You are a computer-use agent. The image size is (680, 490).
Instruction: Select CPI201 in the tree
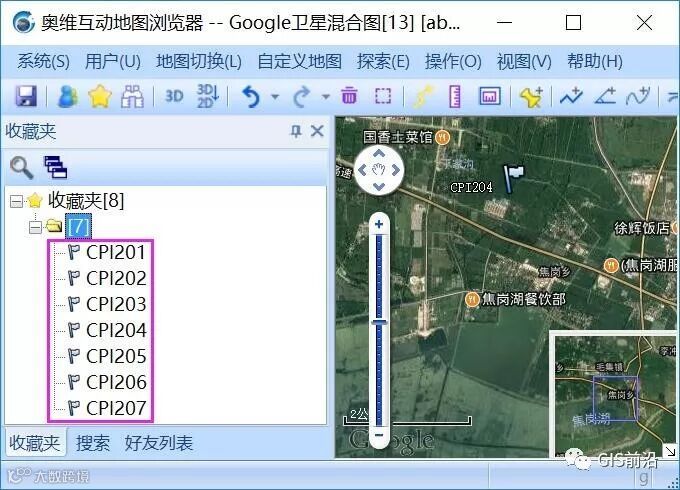click(x=115, y=252)
